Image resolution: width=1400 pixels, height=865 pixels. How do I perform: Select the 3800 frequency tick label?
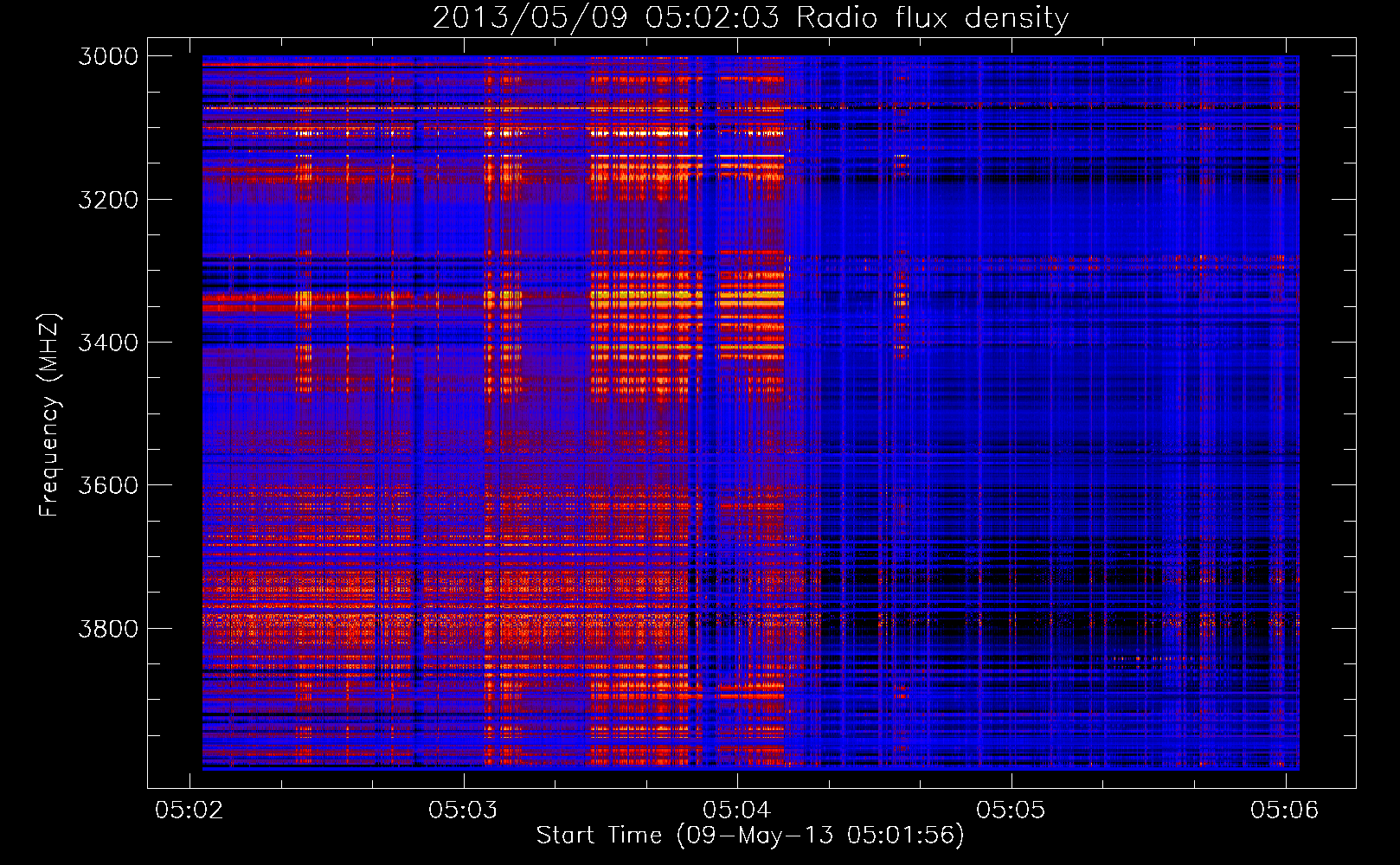(108, 628)
